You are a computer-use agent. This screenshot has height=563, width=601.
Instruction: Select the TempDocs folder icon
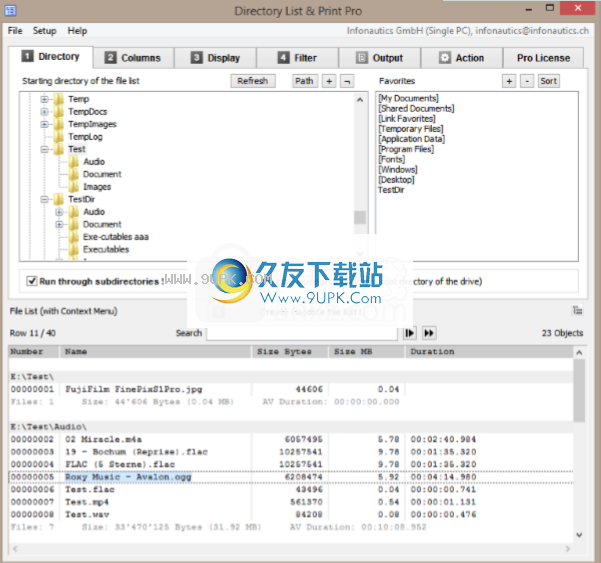click(x=59, y=112)
